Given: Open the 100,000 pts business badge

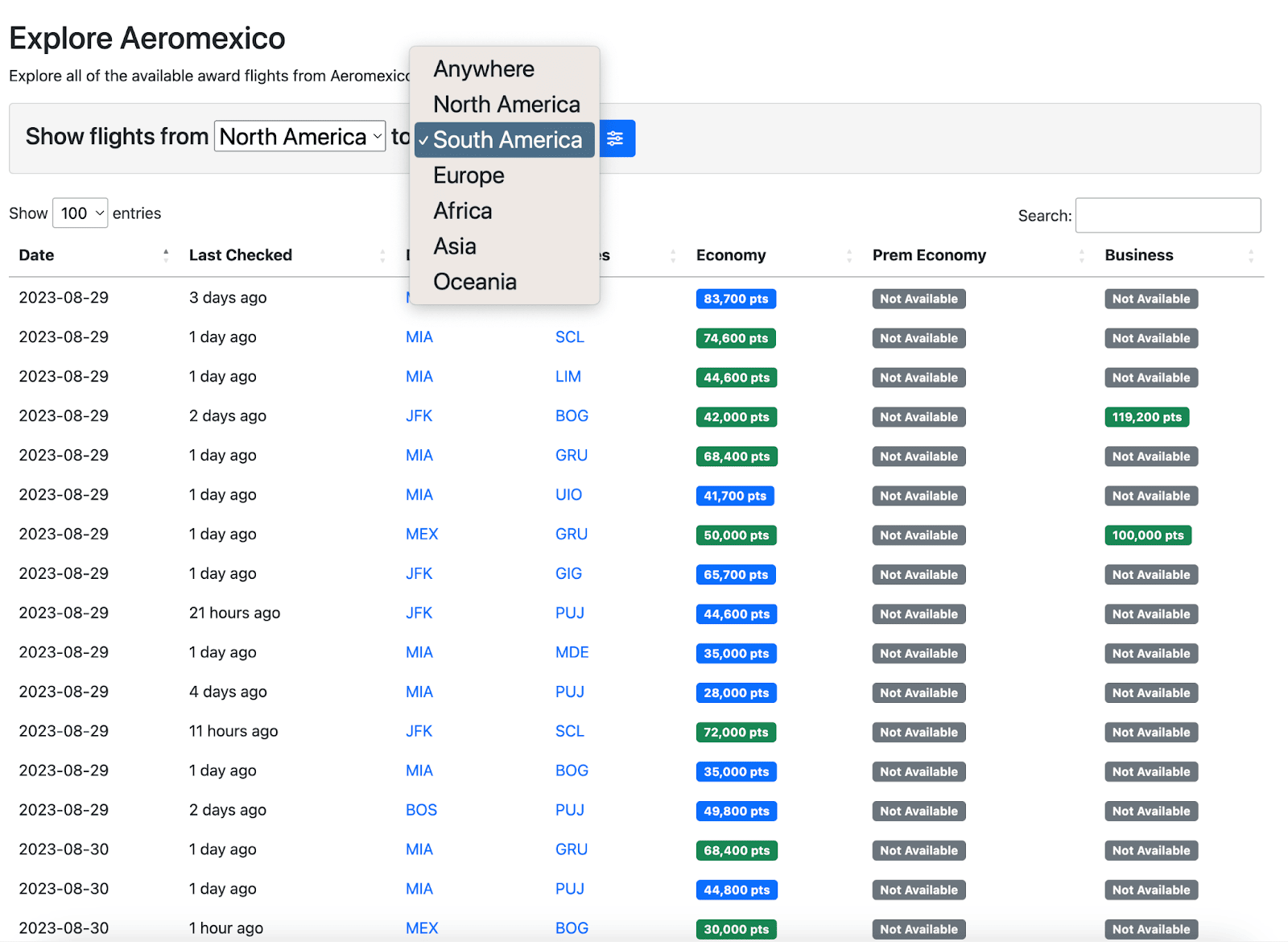Looking at the screenshot, I should pos(1148,535).
